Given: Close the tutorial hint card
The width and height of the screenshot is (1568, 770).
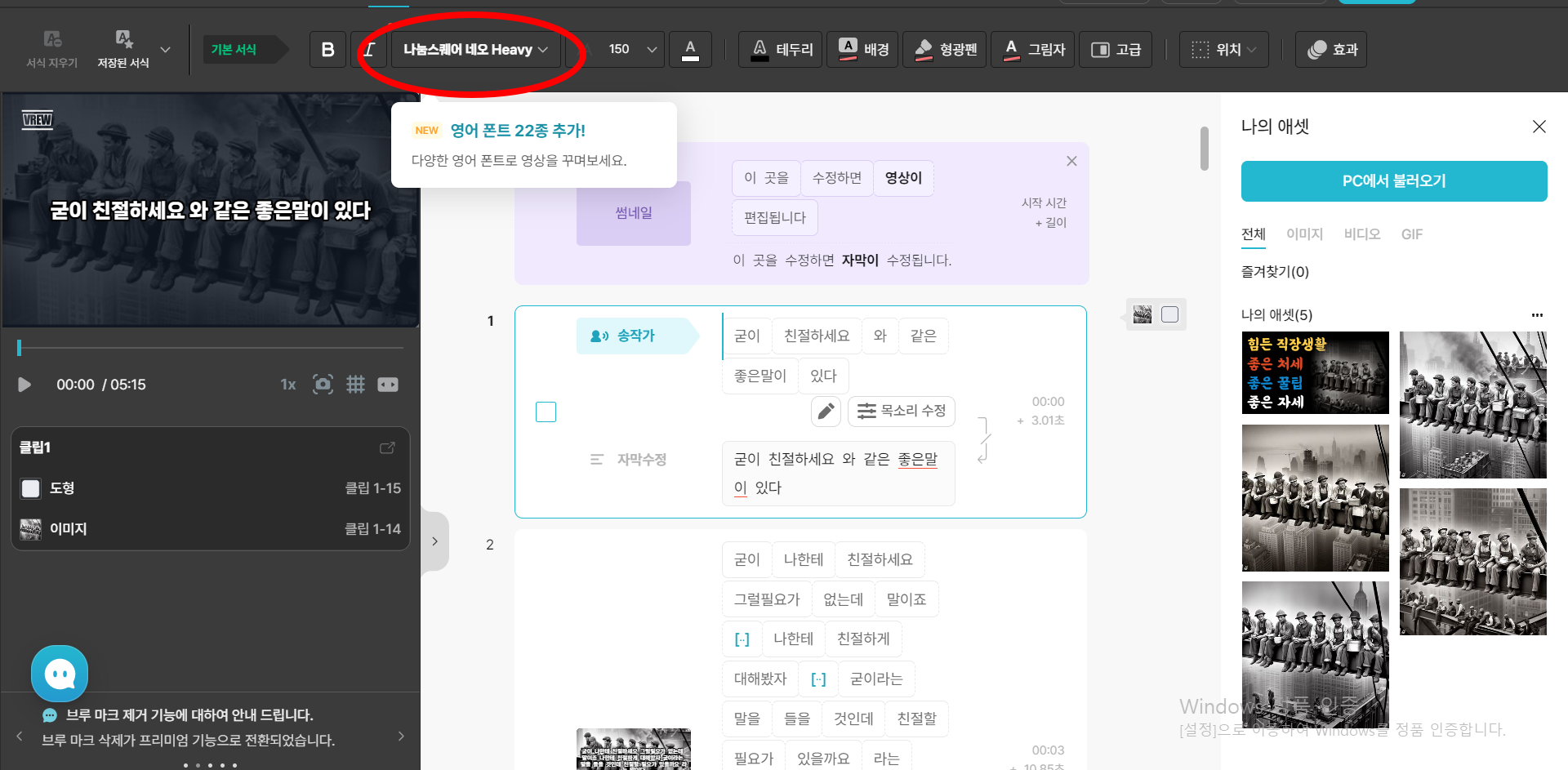Looking at the screenshot, I should pos(1071,162).
